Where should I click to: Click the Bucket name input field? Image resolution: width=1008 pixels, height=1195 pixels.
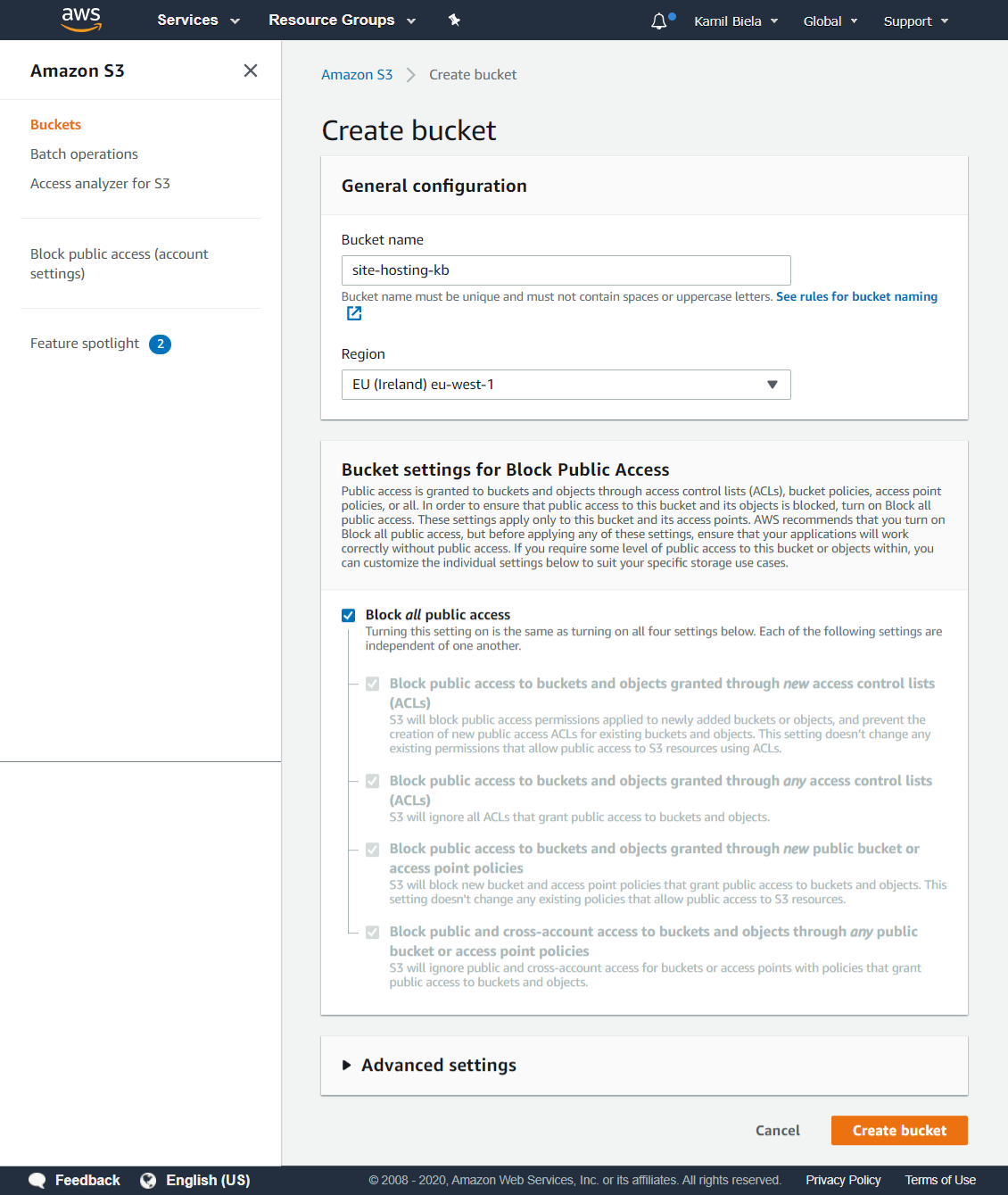tap(566, 270)
